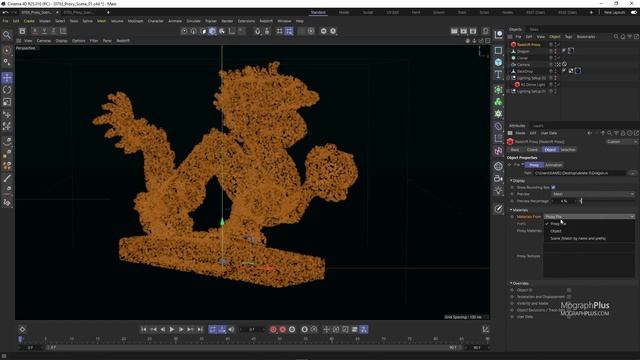Open the search magnifier in the left toolbar

[x=7, y=35]
